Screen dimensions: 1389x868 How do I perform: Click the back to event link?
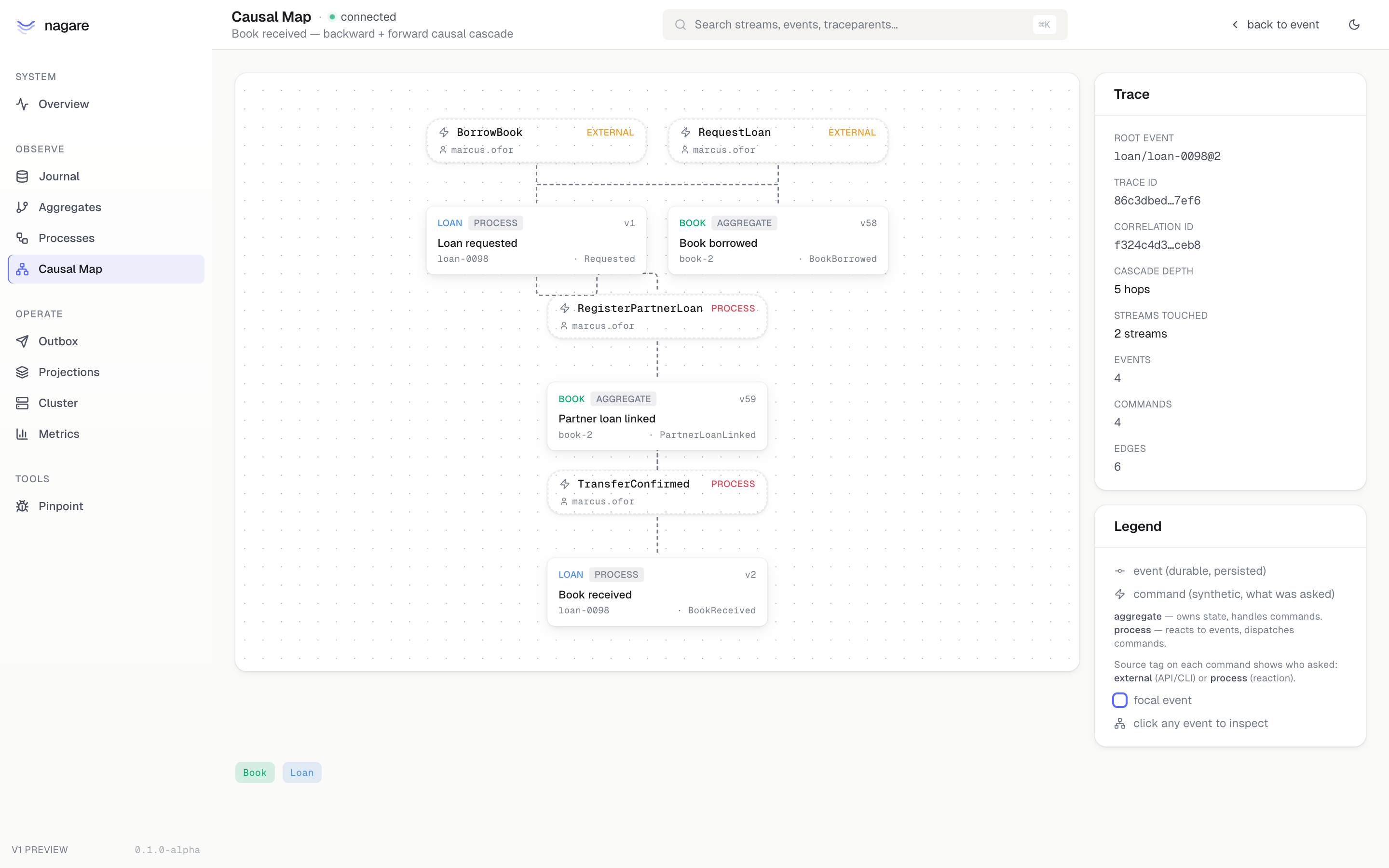[x=1275, y=25]
